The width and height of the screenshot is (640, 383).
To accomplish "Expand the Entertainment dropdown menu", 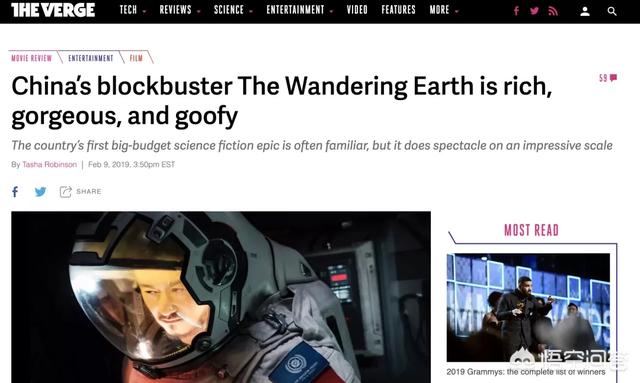I will (x=300, y=10).
